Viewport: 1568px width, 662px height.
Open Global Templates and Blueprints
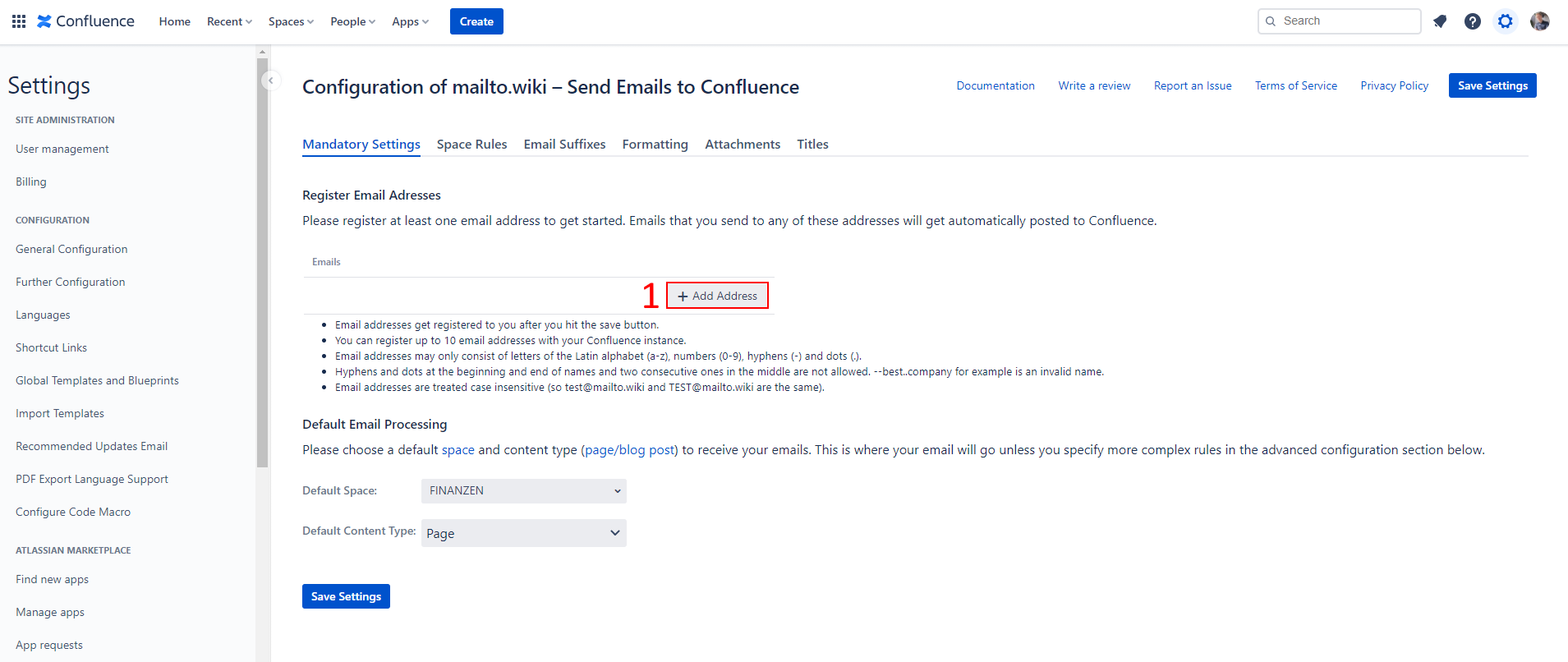point(97,380)
